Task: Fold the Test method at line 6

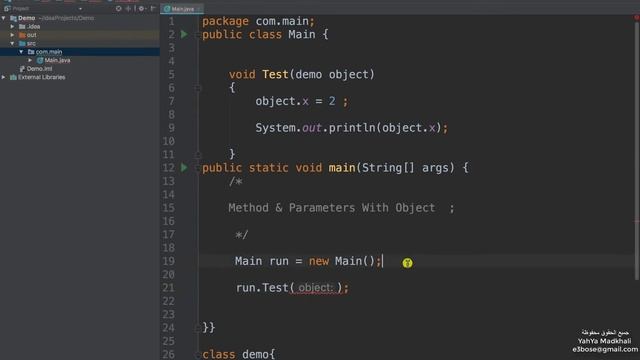Action: coord(198,88)
